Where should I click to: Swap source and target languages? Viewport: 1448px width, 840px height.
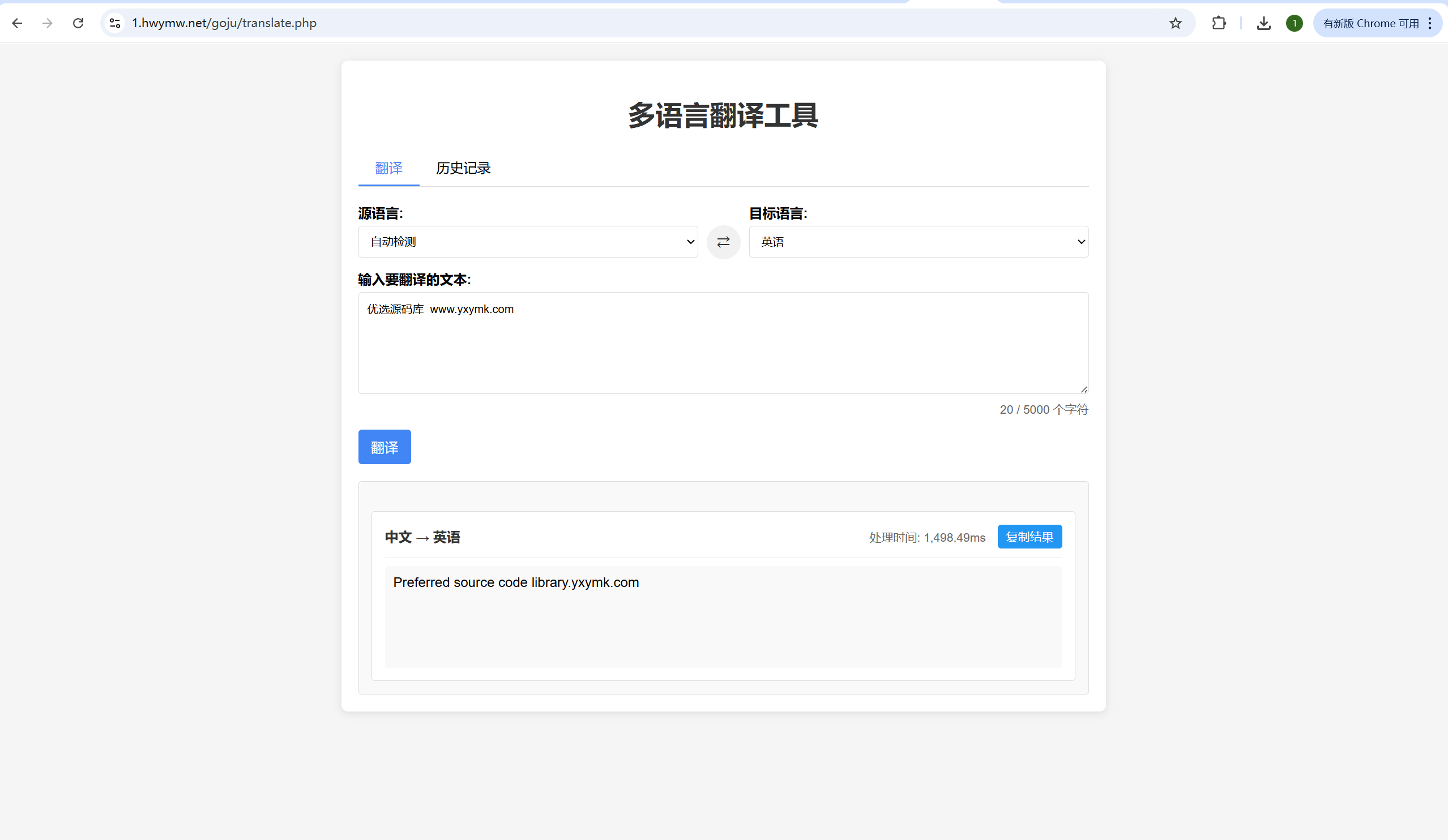723,242
